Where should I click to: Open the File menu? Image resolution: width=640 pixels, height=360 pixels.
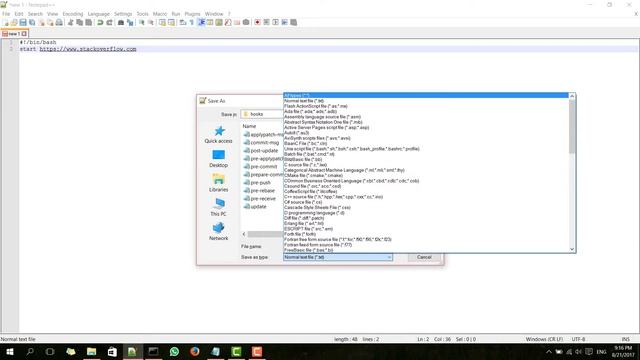click(6, 14)
